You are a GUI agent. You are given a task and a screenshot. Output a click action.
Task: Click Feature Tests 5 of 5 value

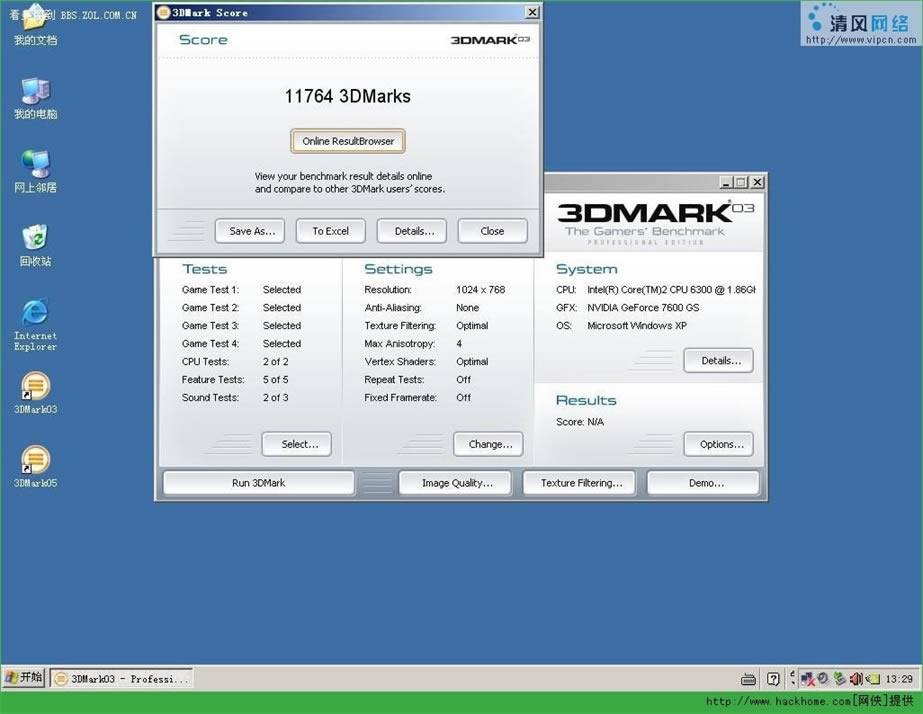tap(275, 380)
